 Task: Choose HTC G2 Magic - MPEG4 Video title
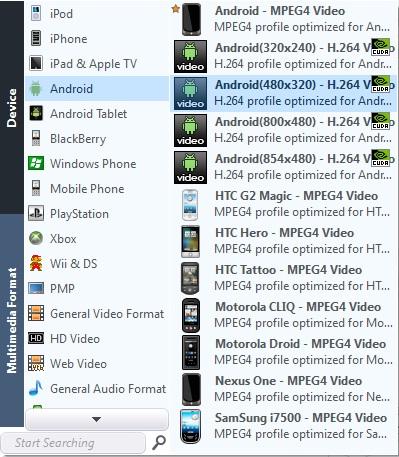(296, 196)
